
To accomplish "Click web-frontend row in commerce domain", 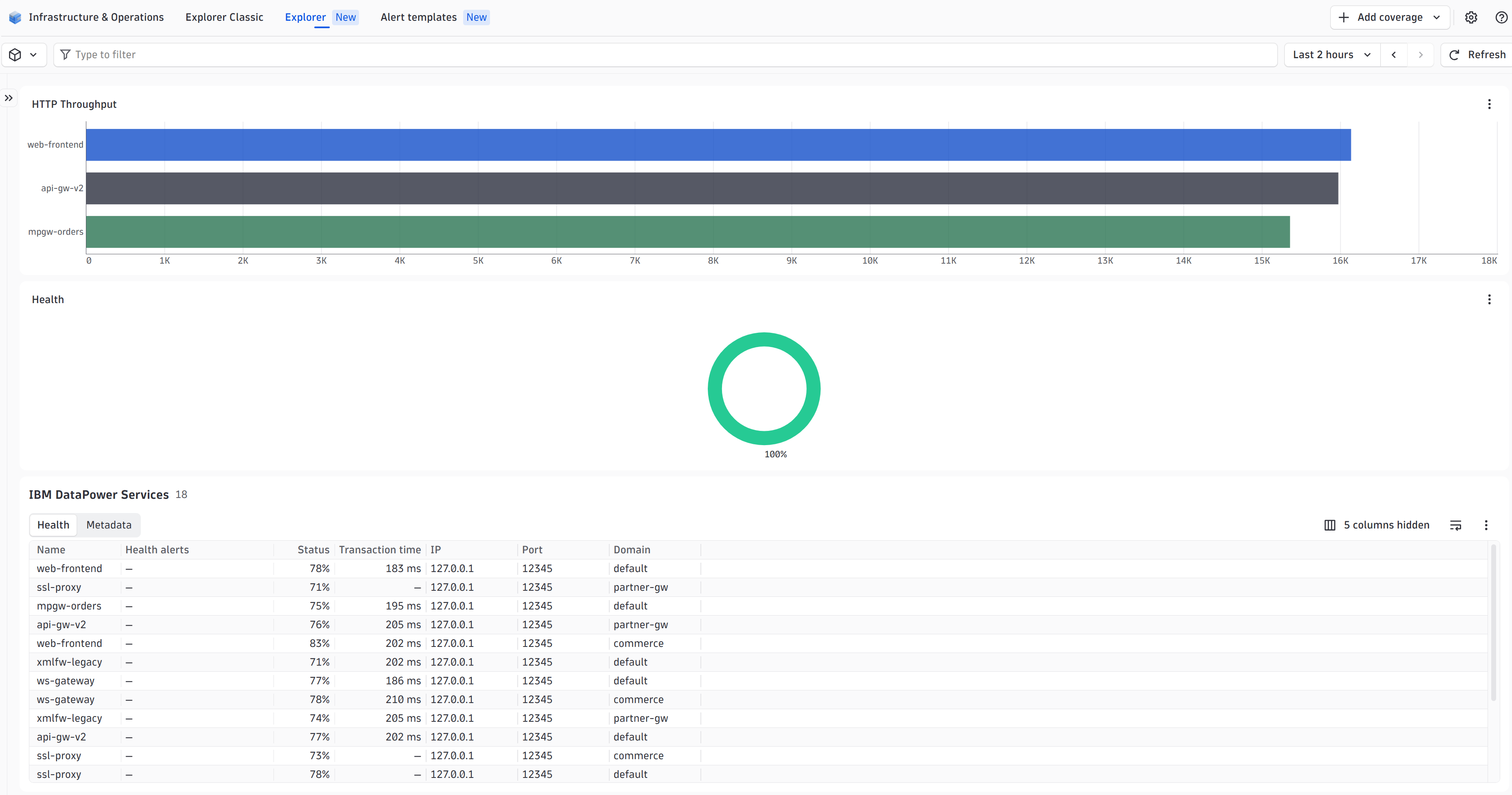I will pos(758,644).
